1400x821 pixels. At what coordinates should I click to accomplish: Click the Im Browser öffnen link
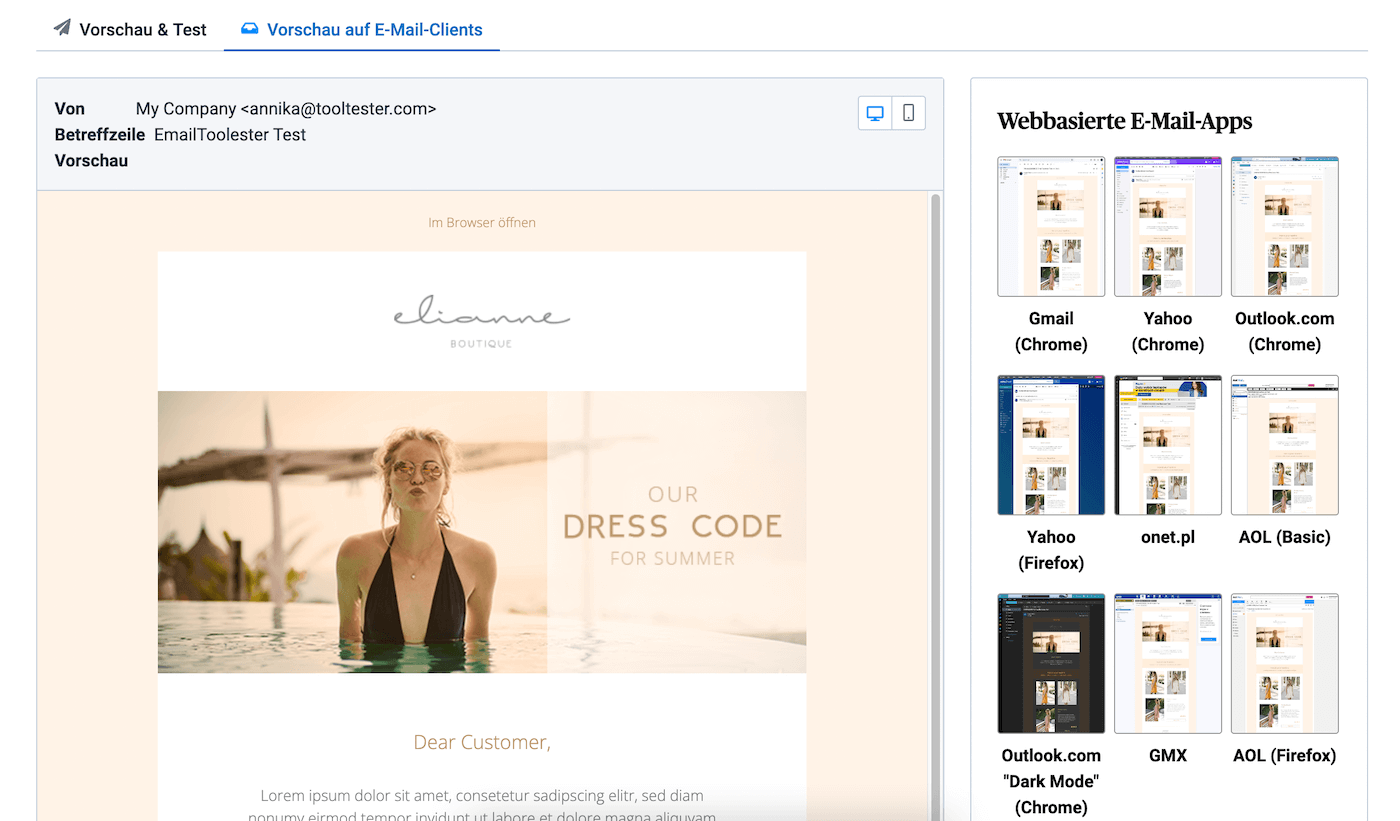[482, 222]
